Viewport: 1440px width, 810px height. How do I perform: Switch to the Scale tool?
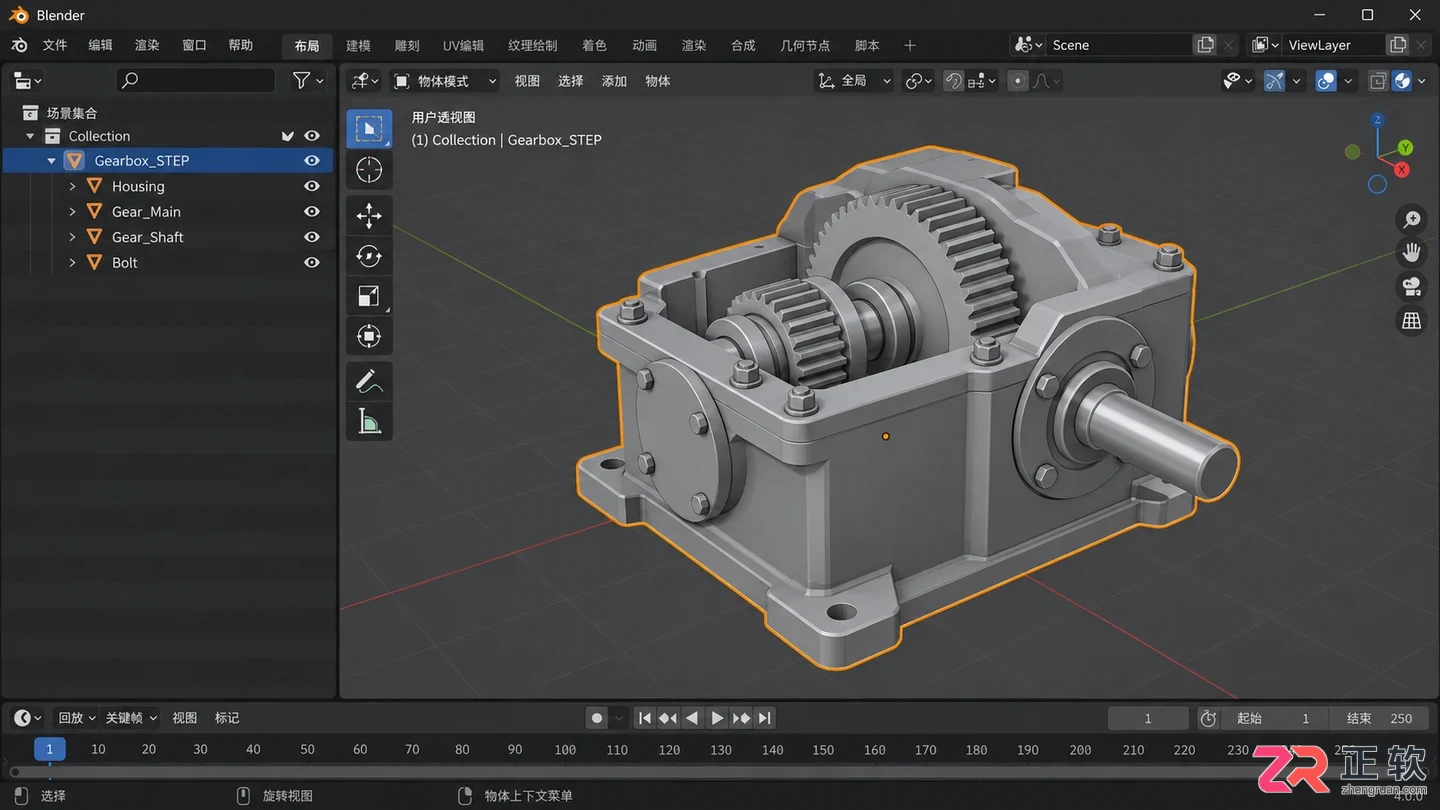coord(369,296)
